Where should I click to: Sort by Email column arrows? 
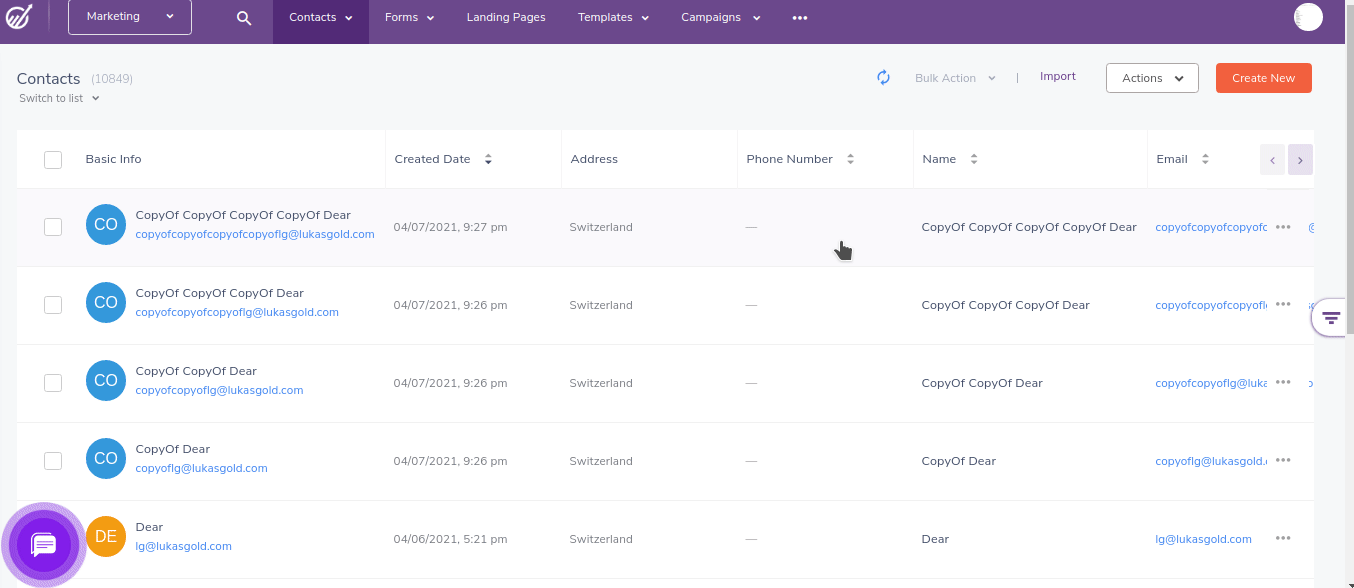pos(1205,159)
